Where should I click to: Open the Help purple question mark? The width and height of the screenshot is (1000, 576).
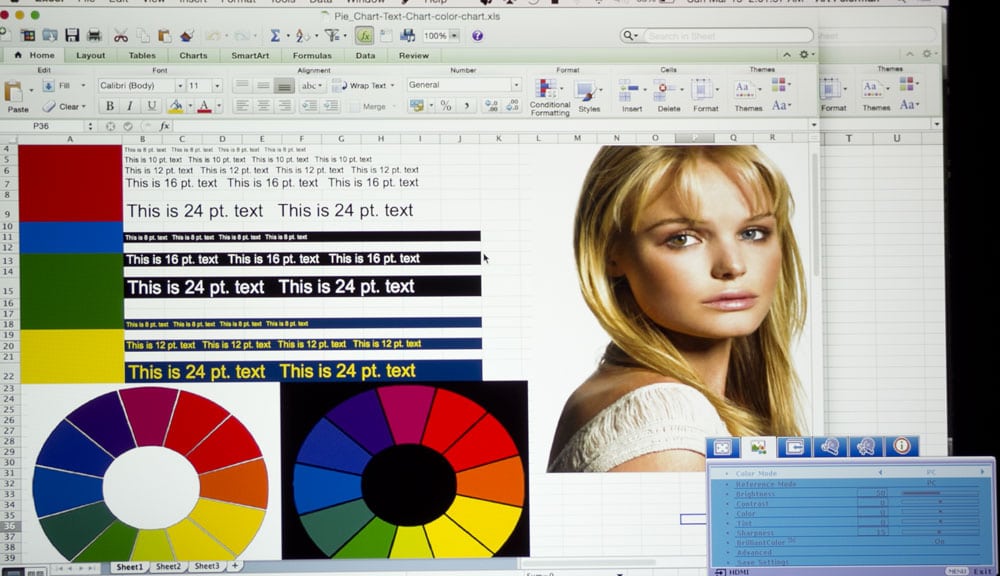coord(477,35)
